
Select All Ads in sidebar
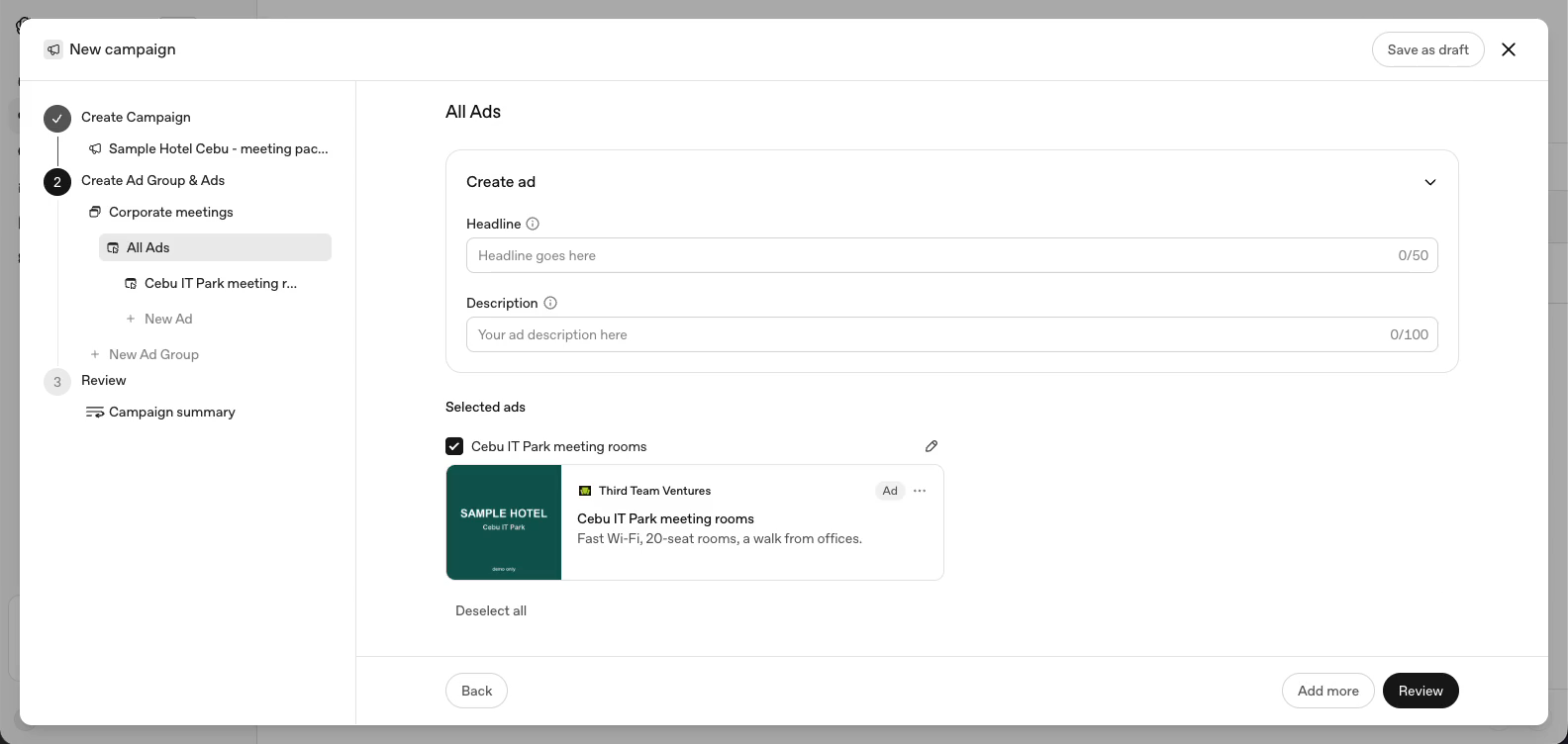click(215, 247)
